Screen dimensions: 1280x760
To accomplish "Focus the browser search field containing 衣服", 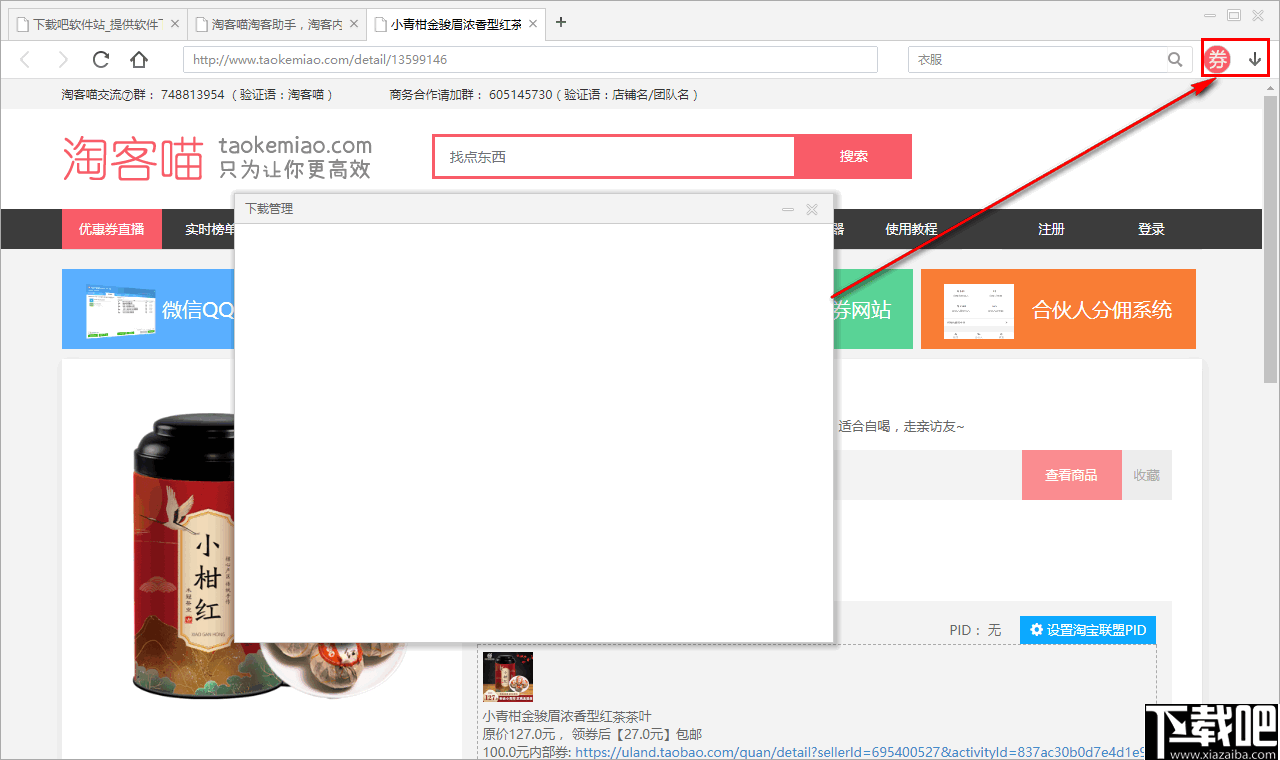I will pyautogui.click(x=1037, y=60).
